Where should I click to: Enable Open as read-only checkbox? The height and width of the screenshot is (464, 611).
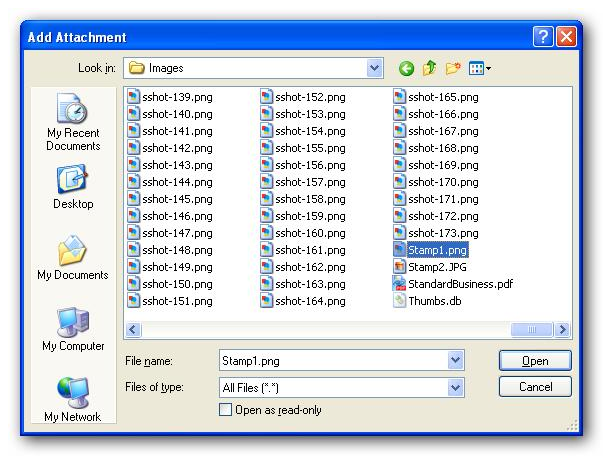tap(225, 409)
